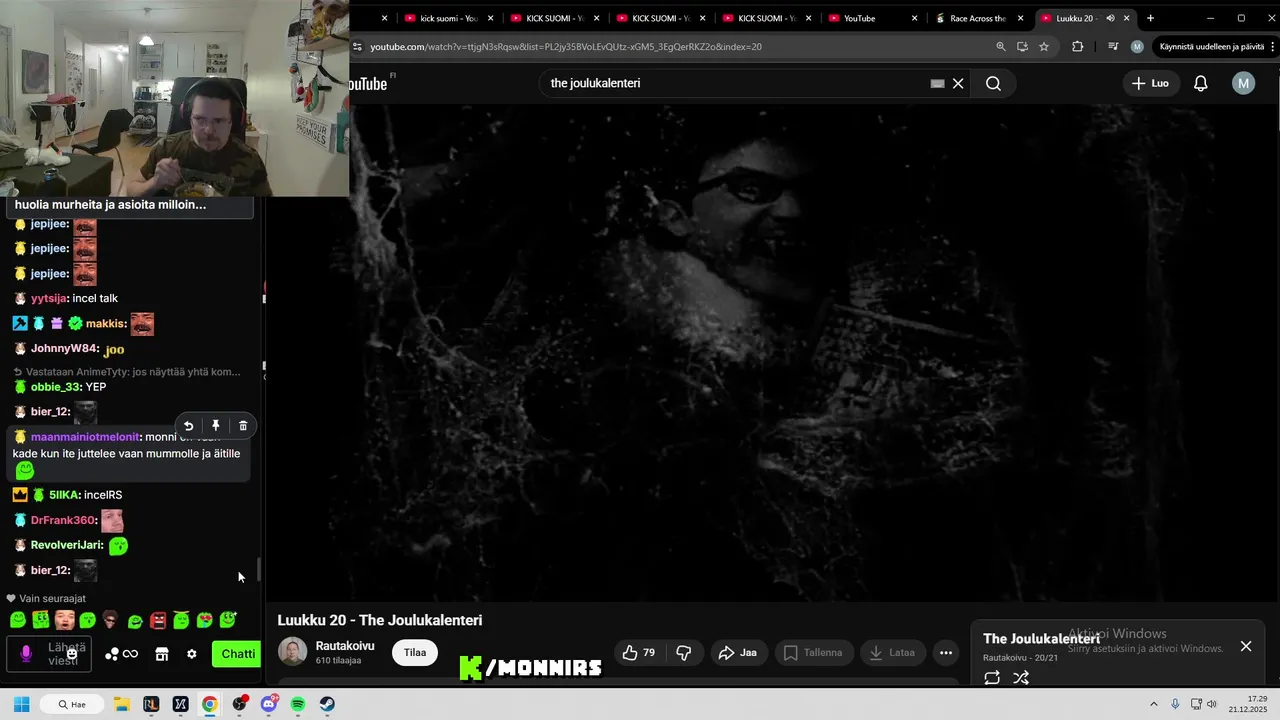Open YouTube notifications bell
This screenshot has height=720, width=1280.
(1201, 83)
